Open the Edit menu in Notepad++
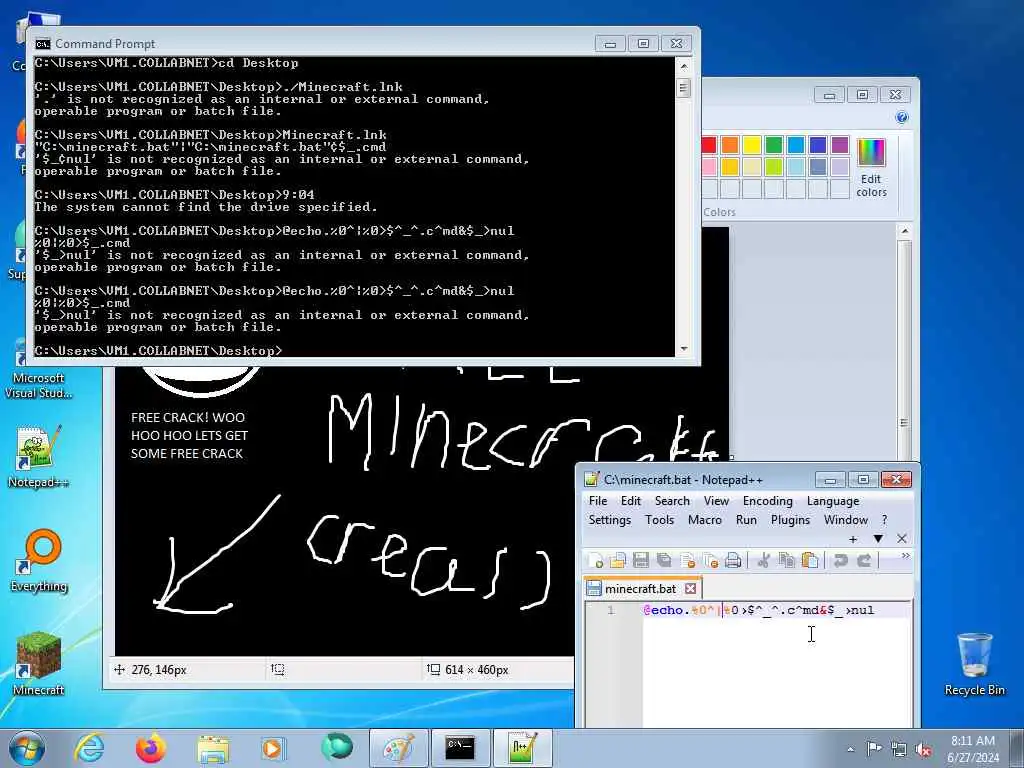This screenshot has height=768, width=1024. [x=630, y=501]
